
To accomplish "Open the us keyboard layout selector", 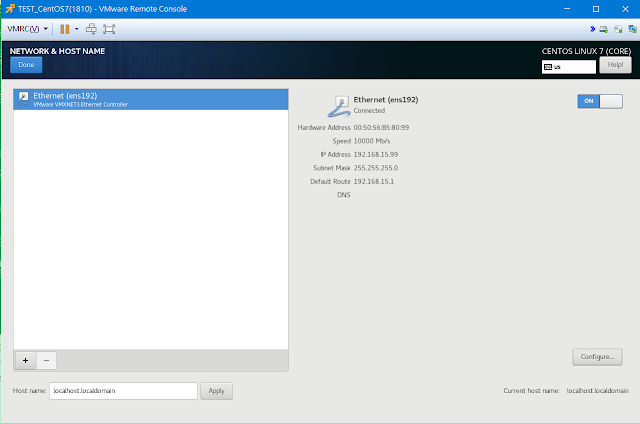I will point(569,67).
